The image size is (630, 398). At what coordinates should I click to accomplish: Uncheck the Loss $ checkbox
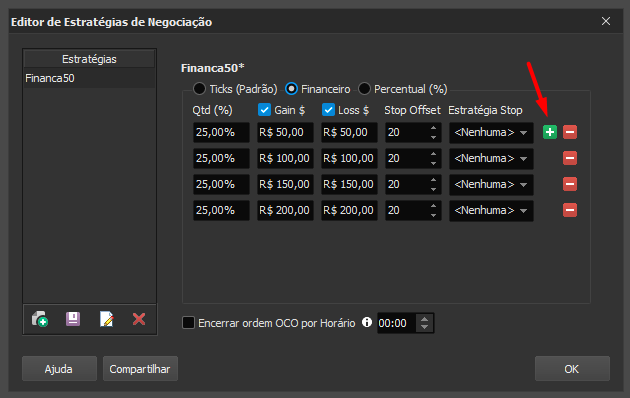click(328, 110)
